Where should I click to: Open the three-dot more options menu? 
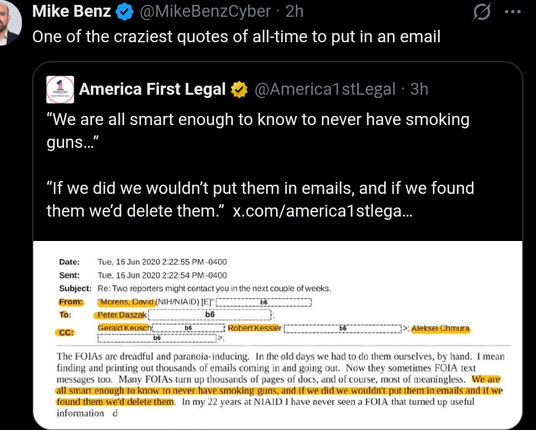pos(513,12)
